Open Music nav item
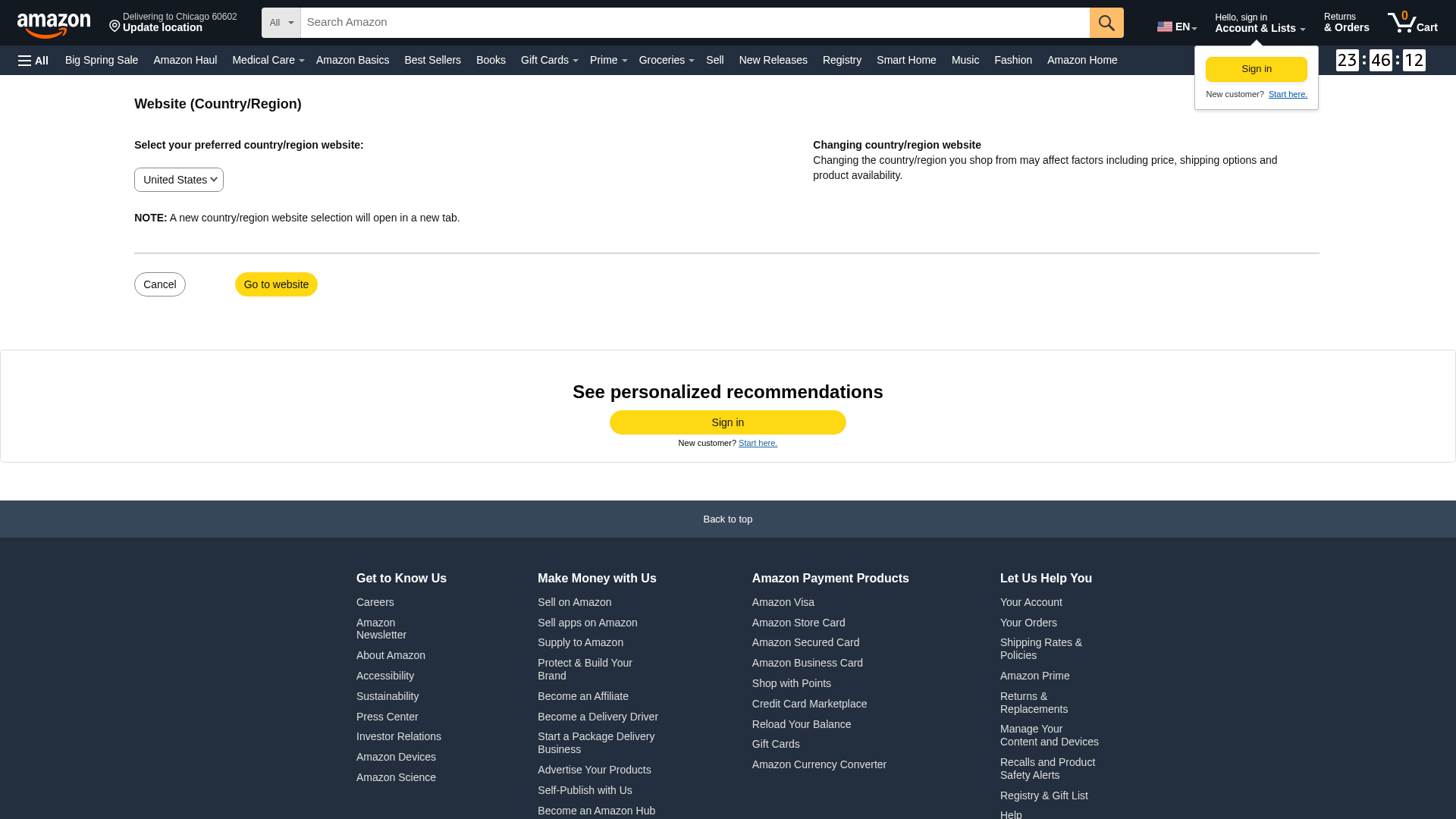Screen dimensions: 1456x819 point(965,60)
